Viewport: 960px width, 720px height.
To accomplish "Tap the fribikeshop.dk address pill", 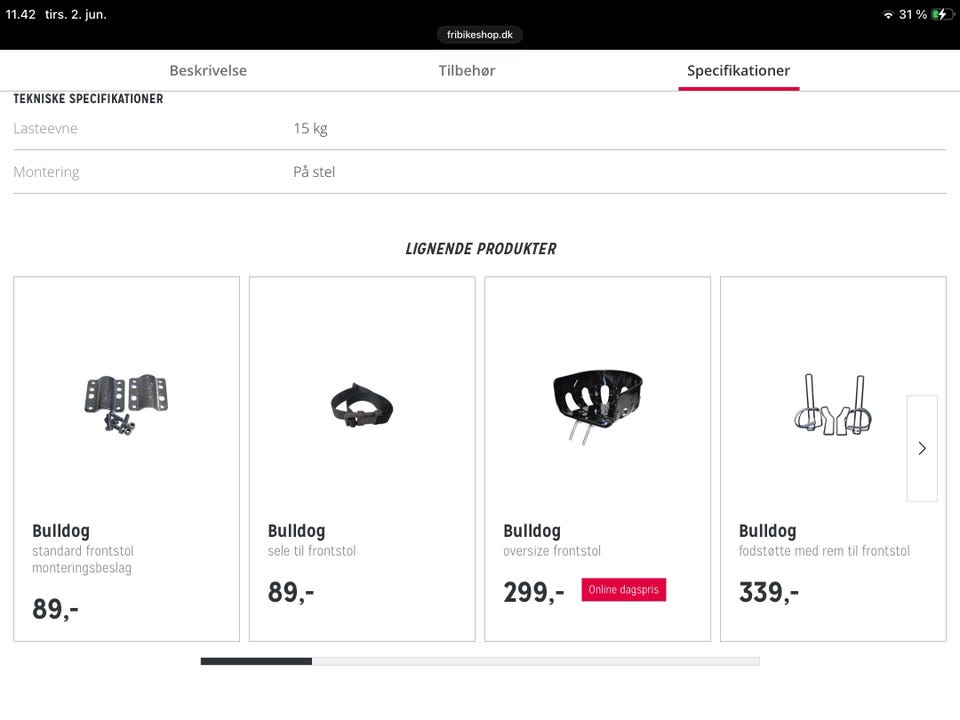I will click(479, 34).
